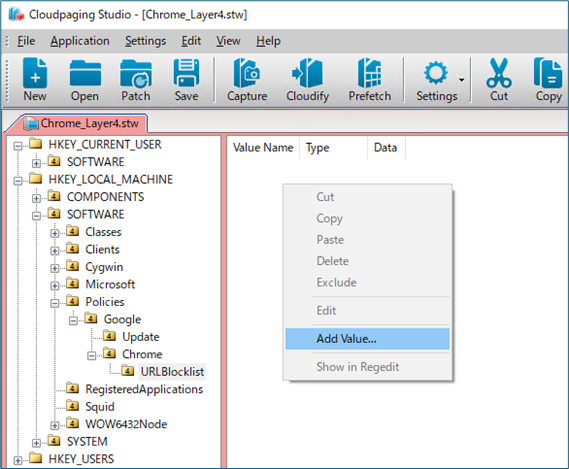Open the File menu
569x469 pixels.
tap(26, 41)
